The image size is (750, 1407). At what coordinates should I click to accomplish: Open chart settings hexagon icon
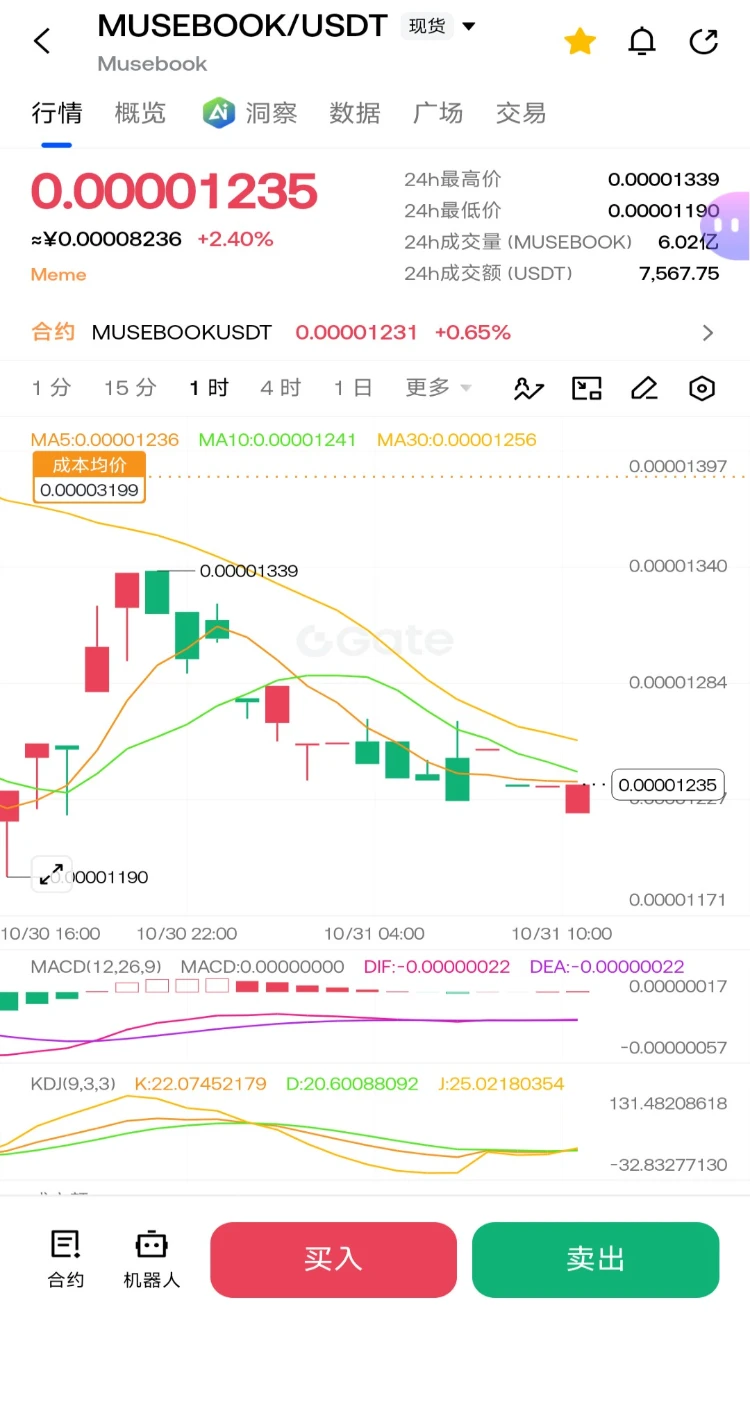(703, 388)
